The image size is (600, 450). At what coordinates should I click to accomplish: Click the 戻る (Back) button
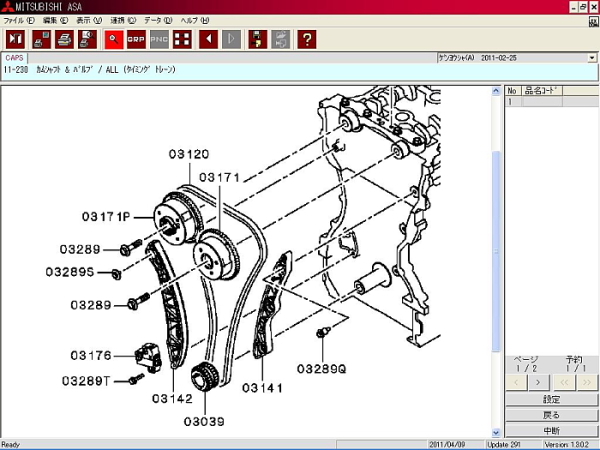pos(551,414)
